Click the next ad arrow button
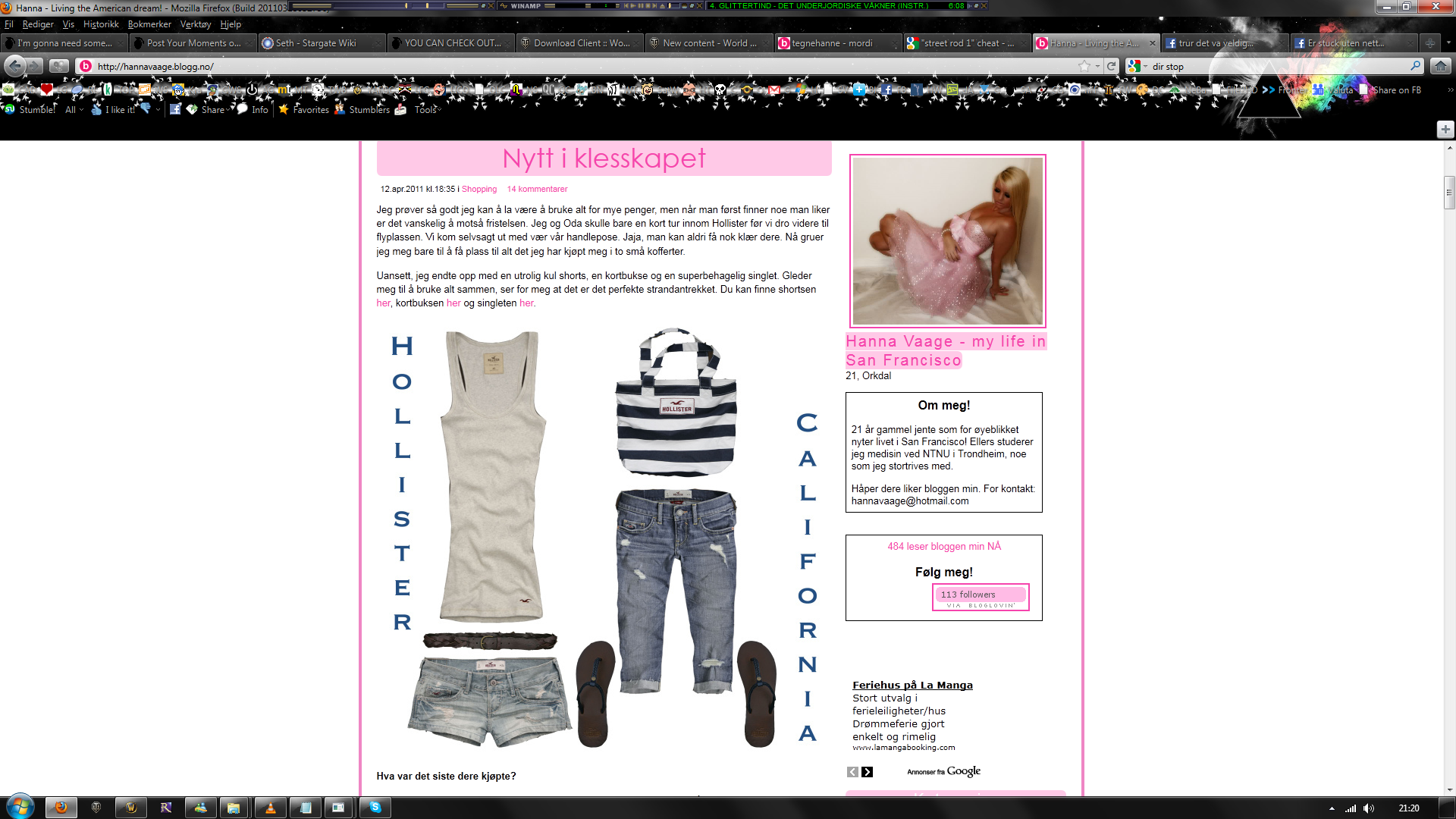 868,772
